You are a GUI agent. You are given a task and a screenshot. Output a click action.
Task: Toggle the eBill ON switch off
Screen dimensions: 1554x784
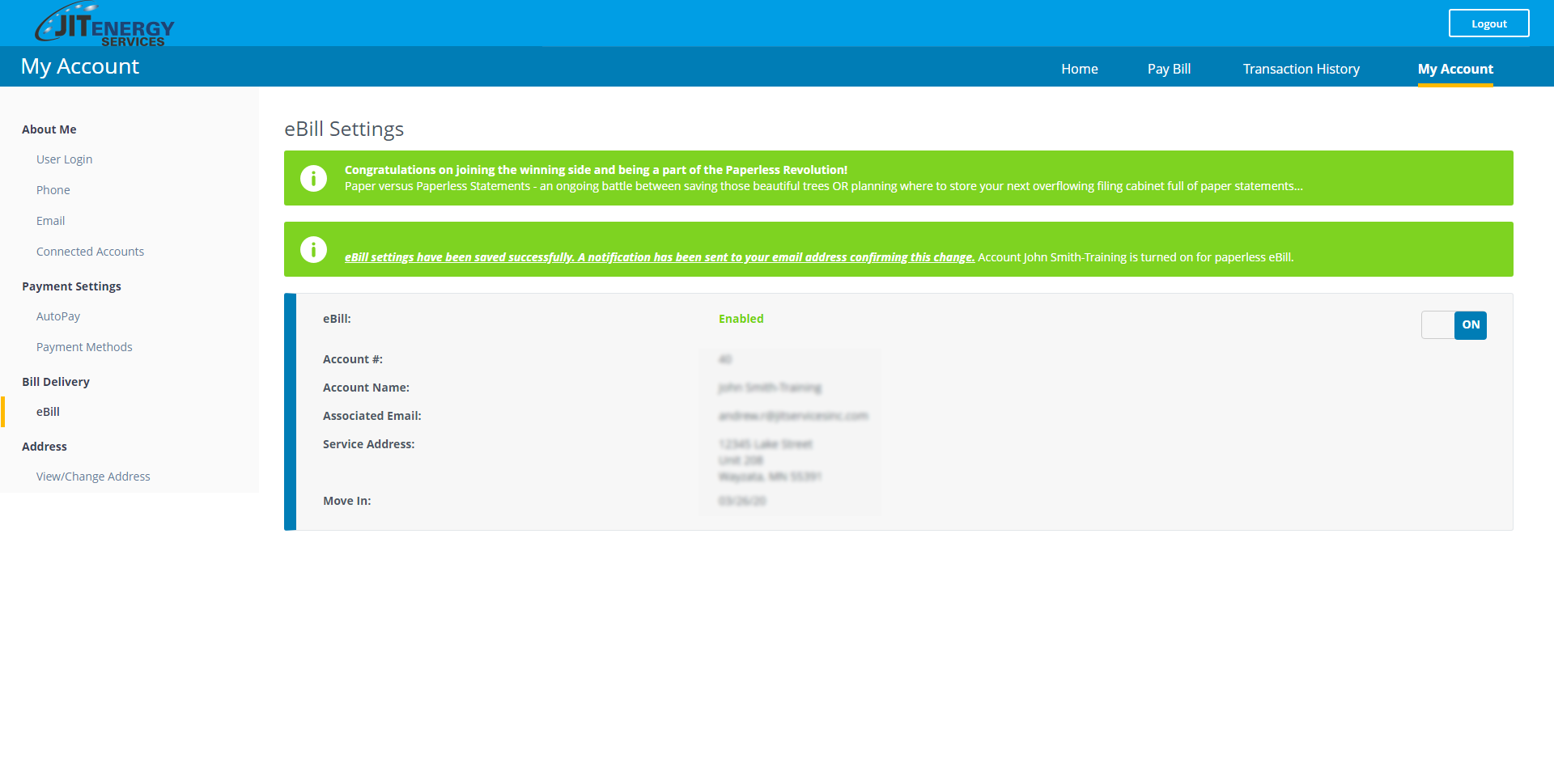[1454, 325]
